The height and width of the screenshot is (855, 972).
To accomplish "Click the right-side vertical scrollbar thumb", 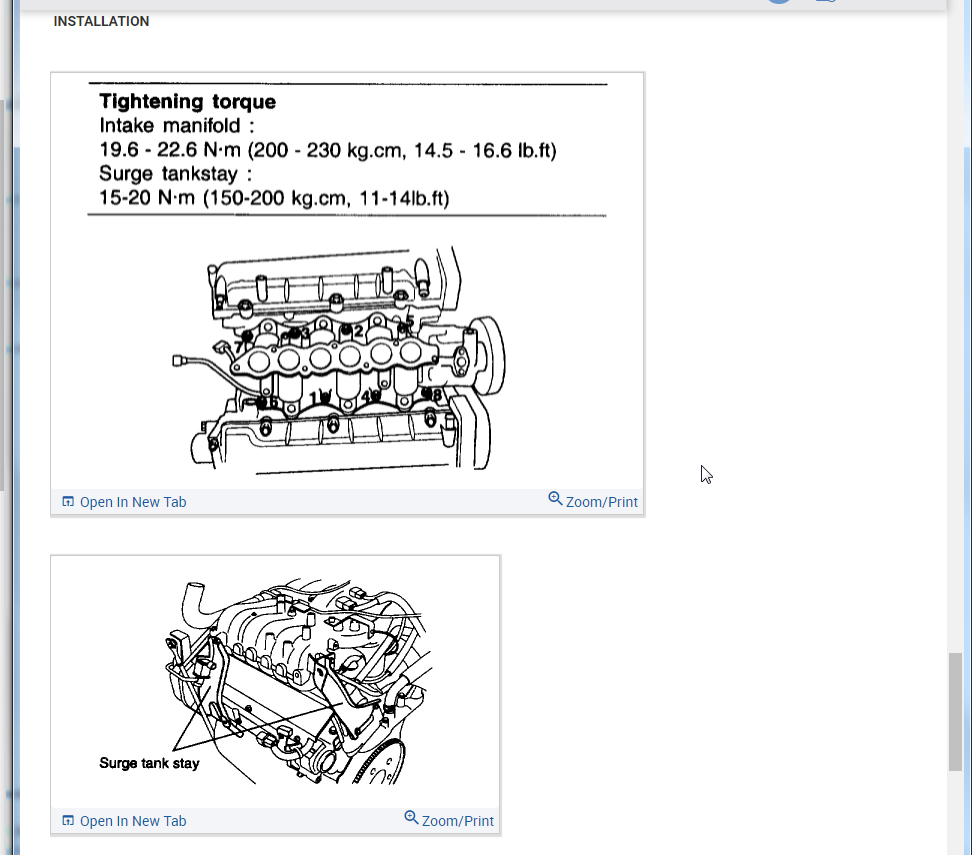I will coord(955,712).
